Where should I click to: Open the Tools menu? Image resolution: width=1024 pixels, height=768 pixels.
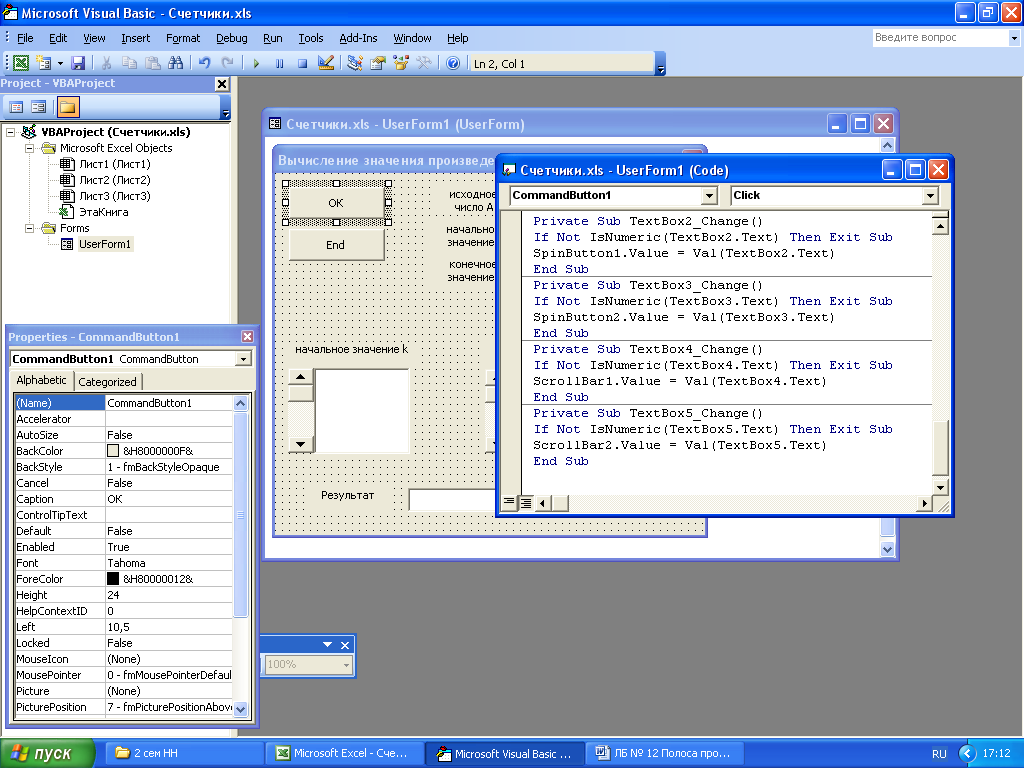point(310,38)
